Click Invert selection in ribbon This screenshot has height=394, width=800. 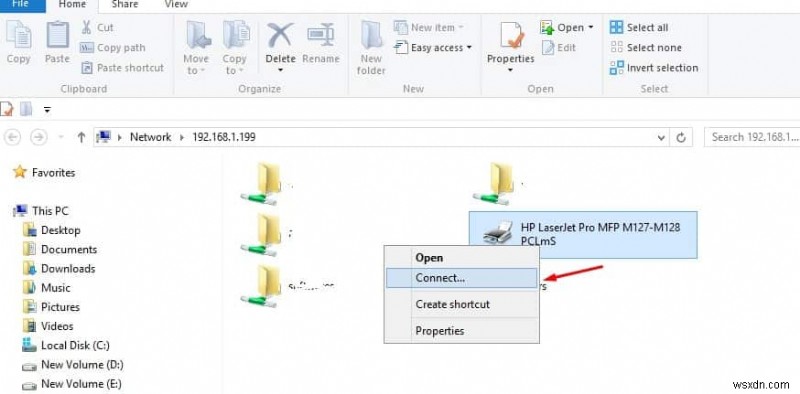click(654, 68)
